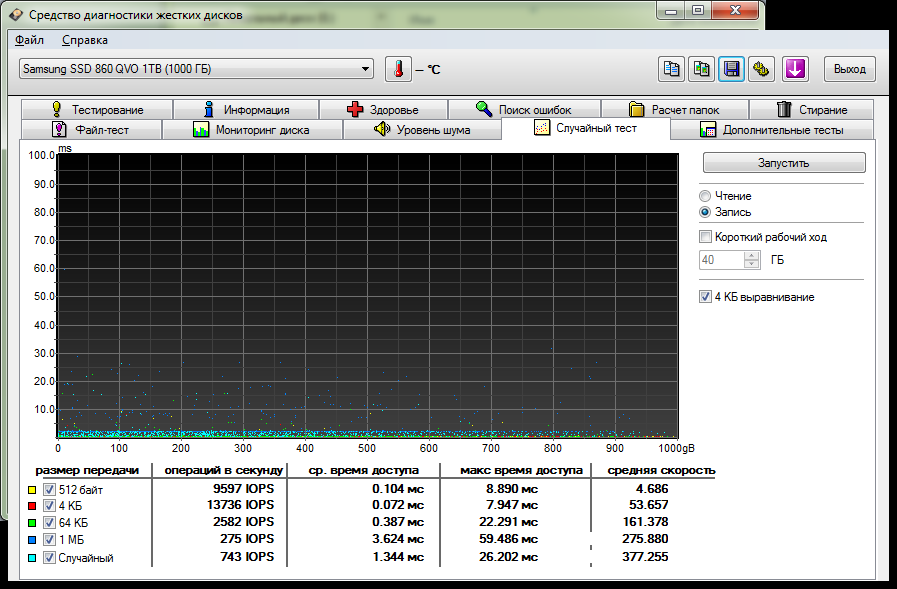Expand the Samsung SSD 860 QVO drive dropdown

click(196, 69)
